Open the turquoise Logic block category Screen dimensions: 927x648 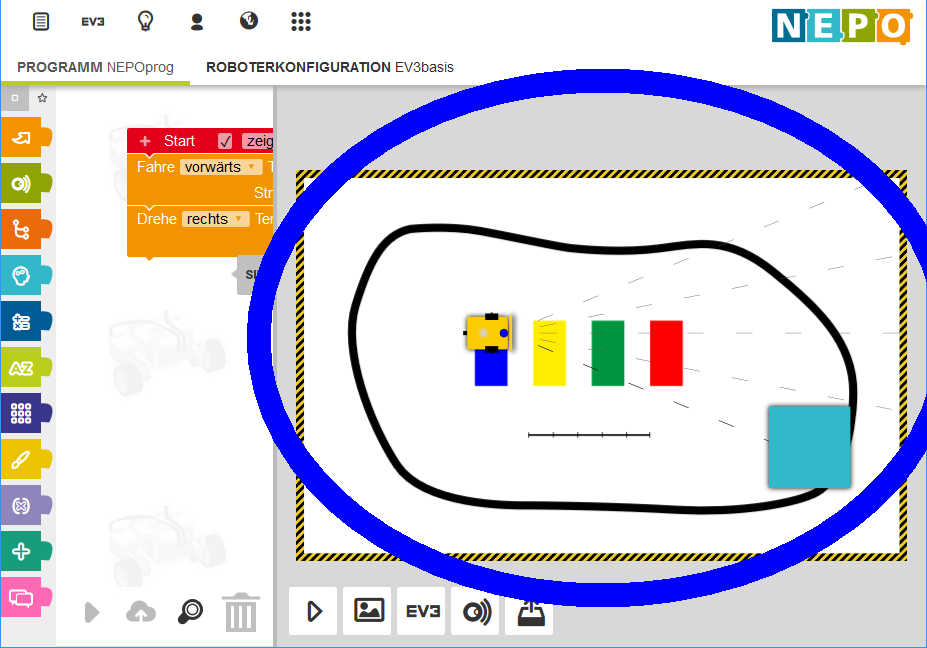click(x=25, y=276)
